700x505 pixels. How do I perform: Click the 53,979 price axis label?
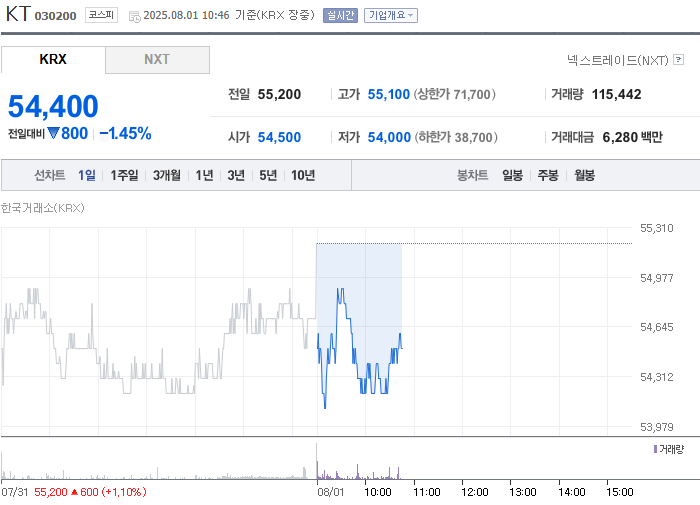(656, 427)
